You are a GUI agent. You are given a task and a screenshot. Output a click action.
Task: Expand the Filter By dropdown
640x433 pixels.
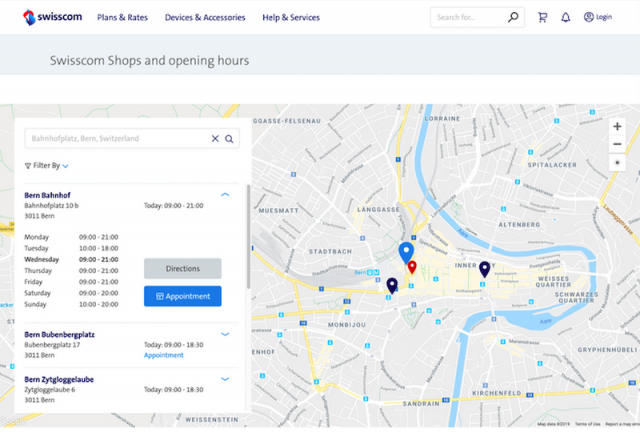pyautogui.click(x=47, y=166)
